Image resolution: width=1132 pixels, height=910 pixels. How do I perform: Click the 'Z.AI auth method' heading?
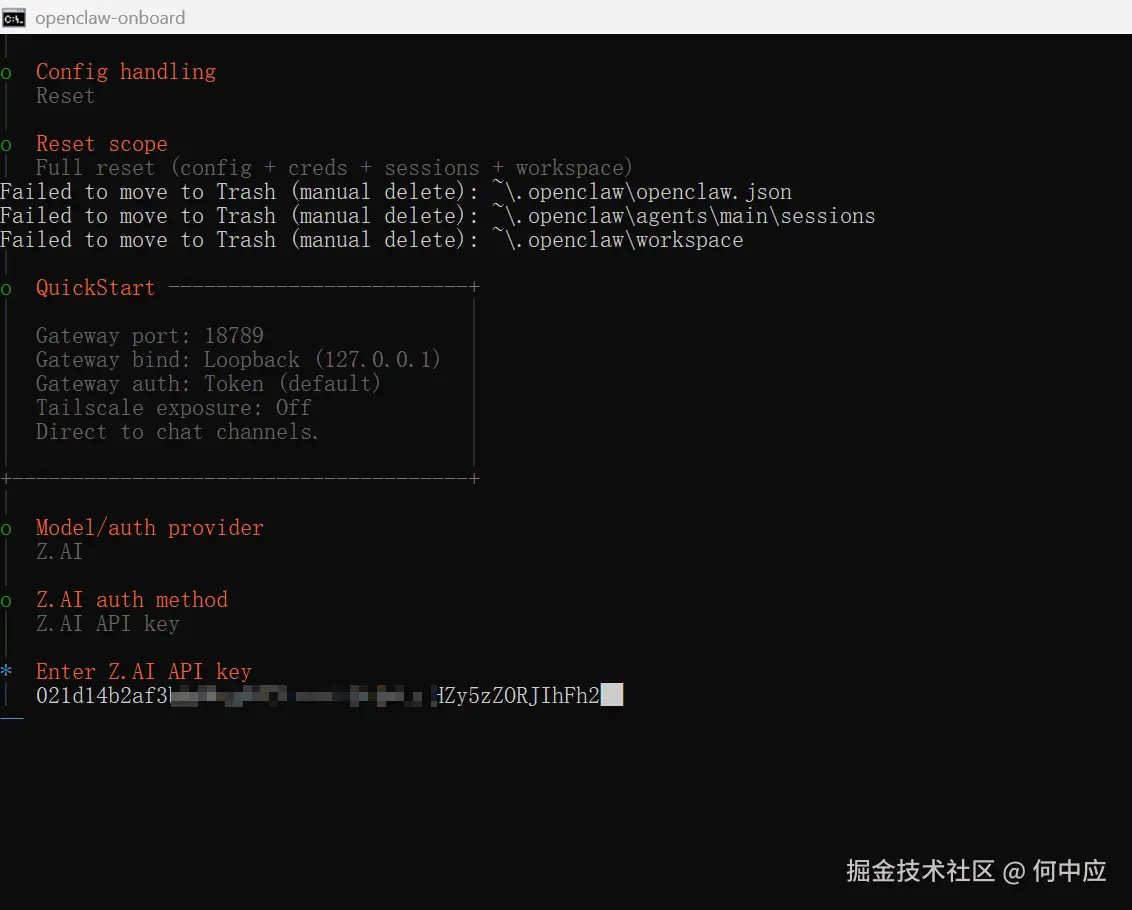[131, 599]
